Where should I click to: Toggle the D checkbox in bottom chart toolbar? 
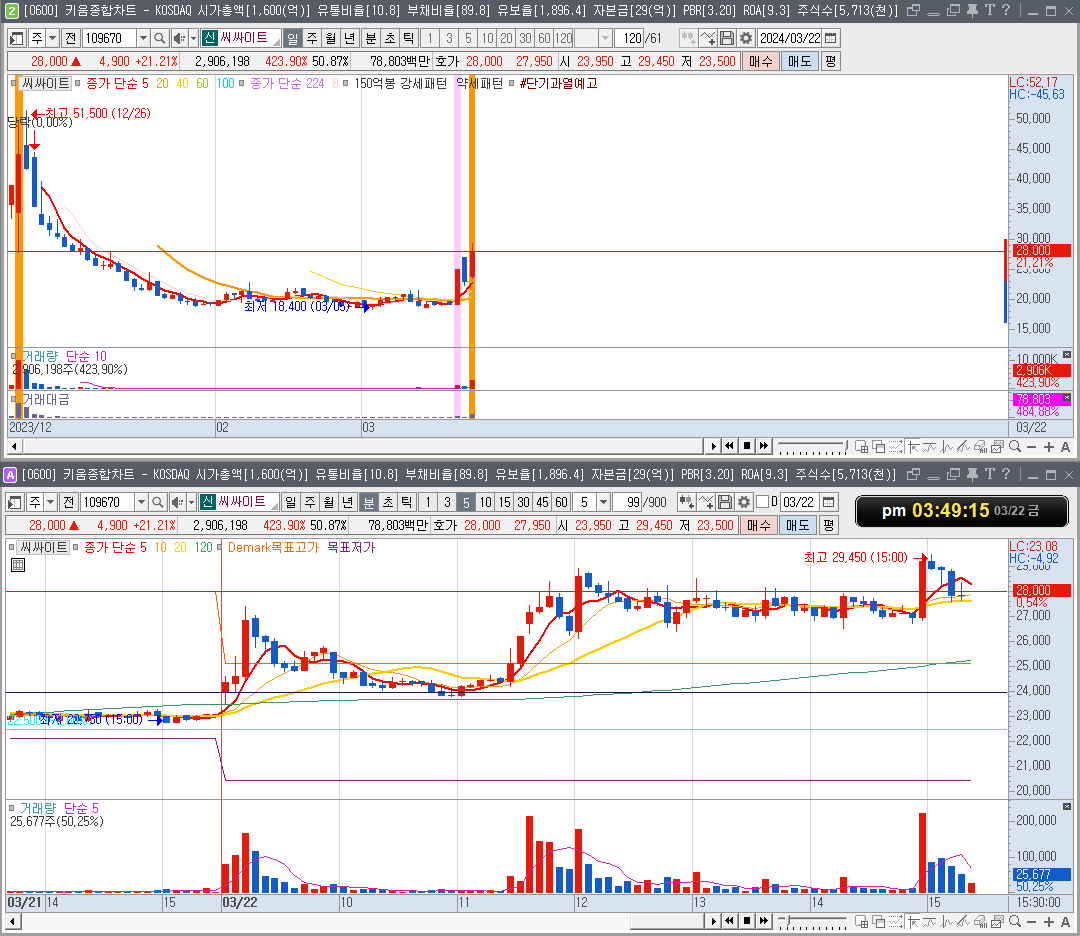(x=762, y=502)
